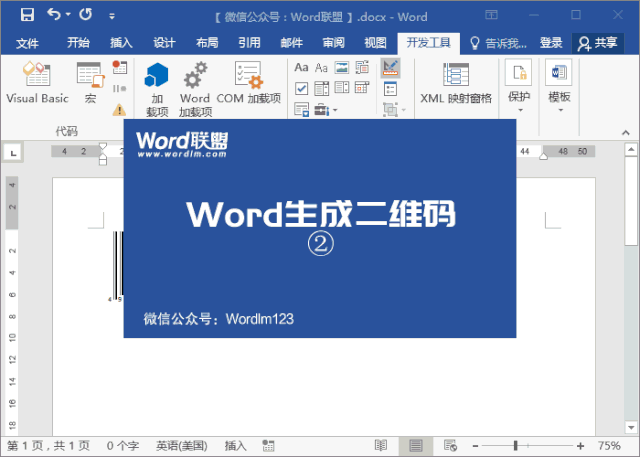The height and width of the screenshot is (457, 640).
Task: Click the 75% zoom level
Action: click(x=609, y=446)
